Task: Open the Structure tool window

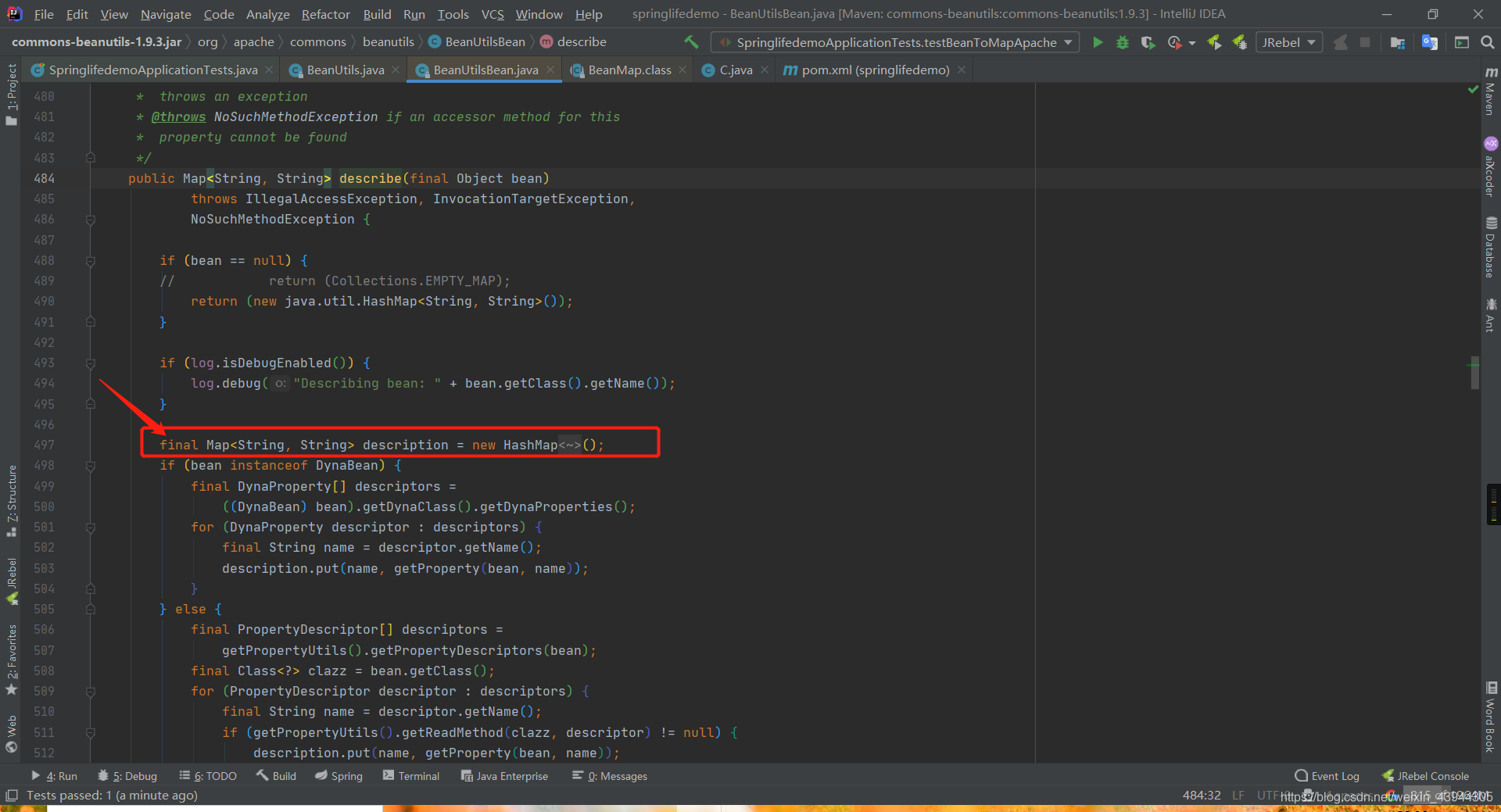Action: point(11,501)
